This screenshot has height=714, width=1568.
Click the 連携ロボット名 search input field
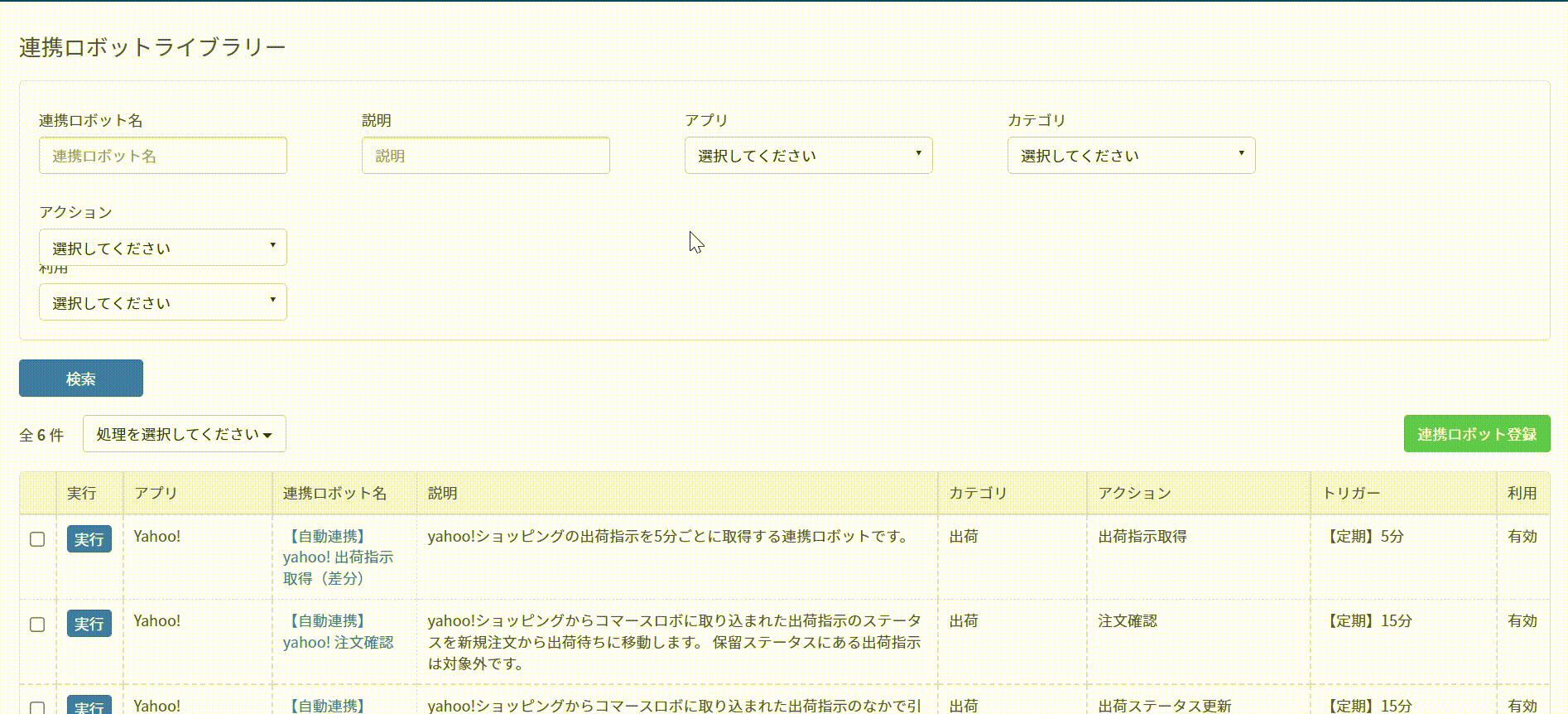pos(163,156)
